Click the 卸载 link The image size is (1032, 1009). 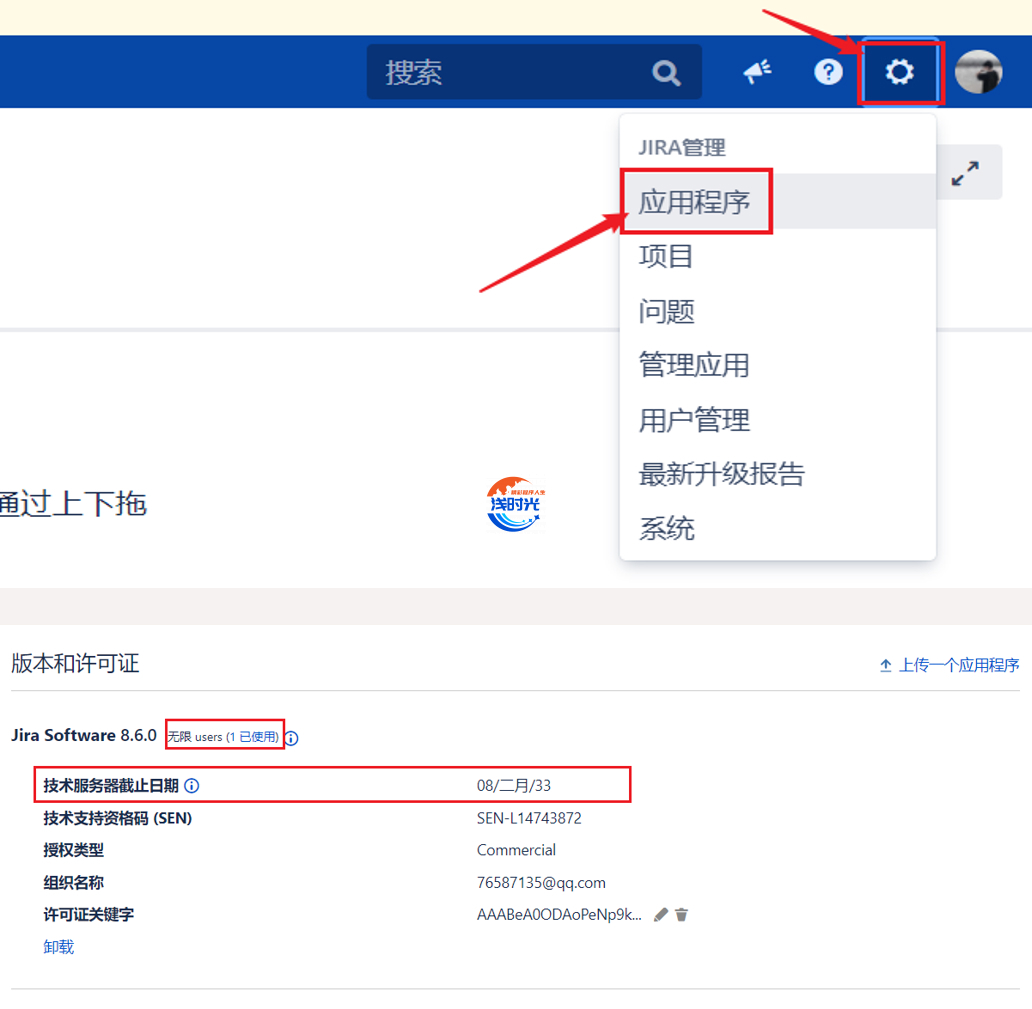[x=59, y=947]
